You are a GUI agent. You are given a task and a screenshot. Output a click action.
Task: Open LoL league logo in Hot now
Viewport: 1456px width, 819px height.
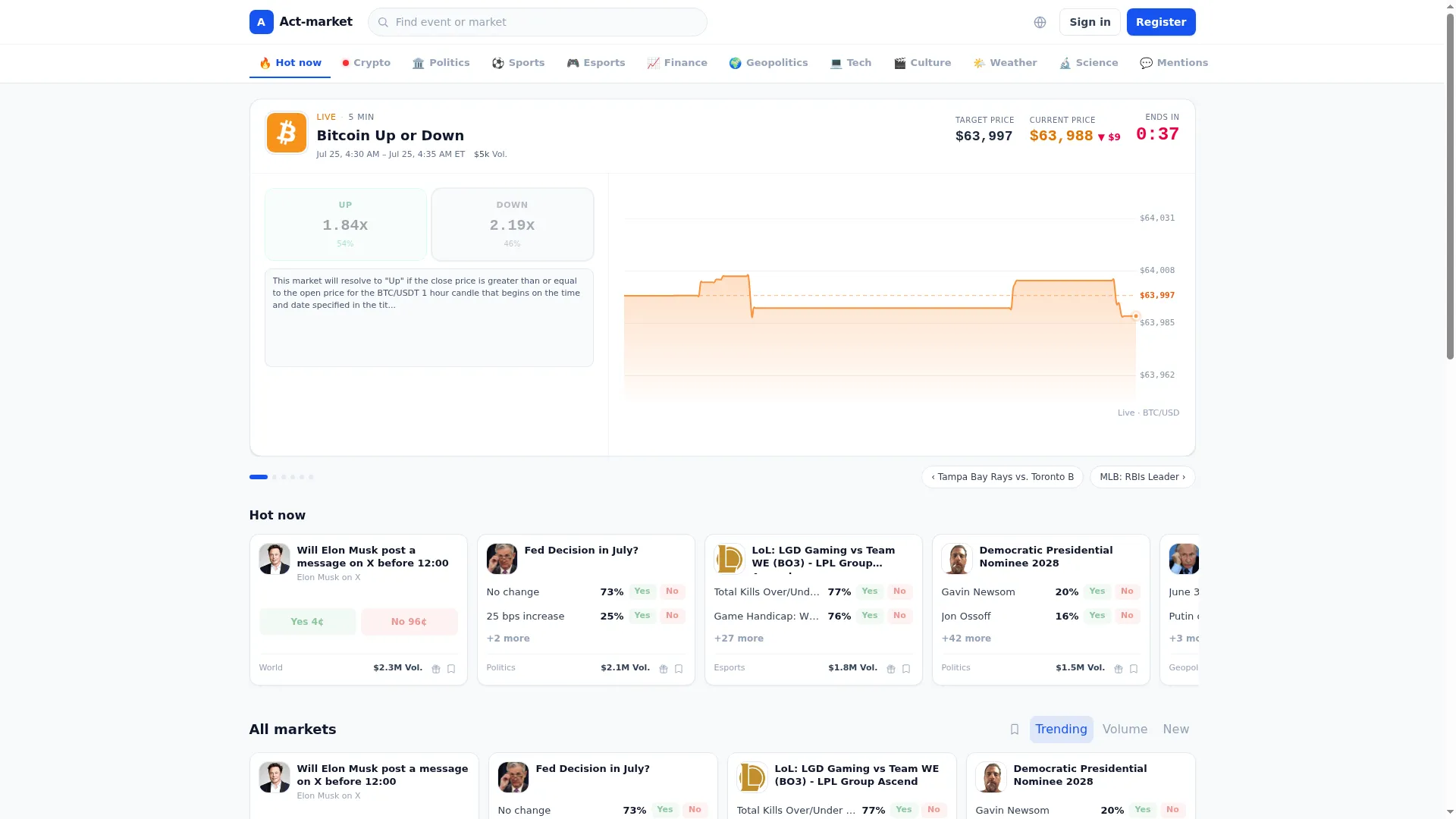(729, 559)
